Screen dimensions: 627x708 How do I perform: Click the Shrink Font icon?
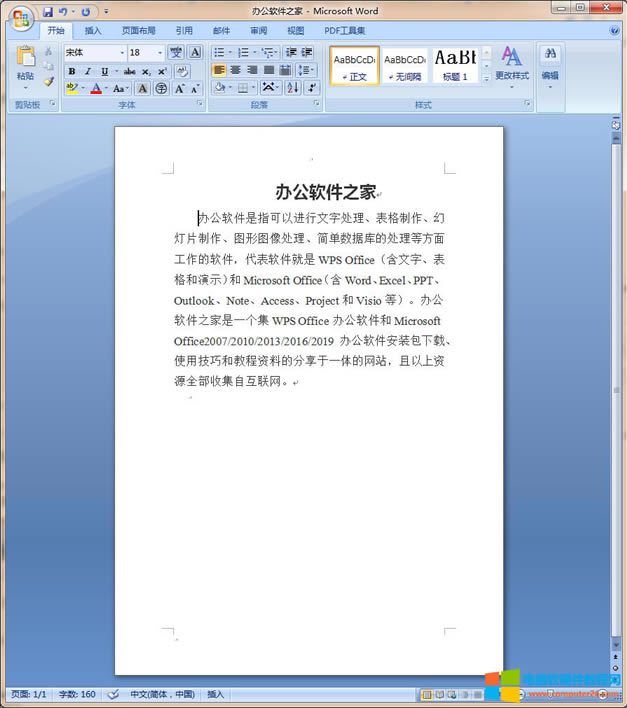(195, 88)
